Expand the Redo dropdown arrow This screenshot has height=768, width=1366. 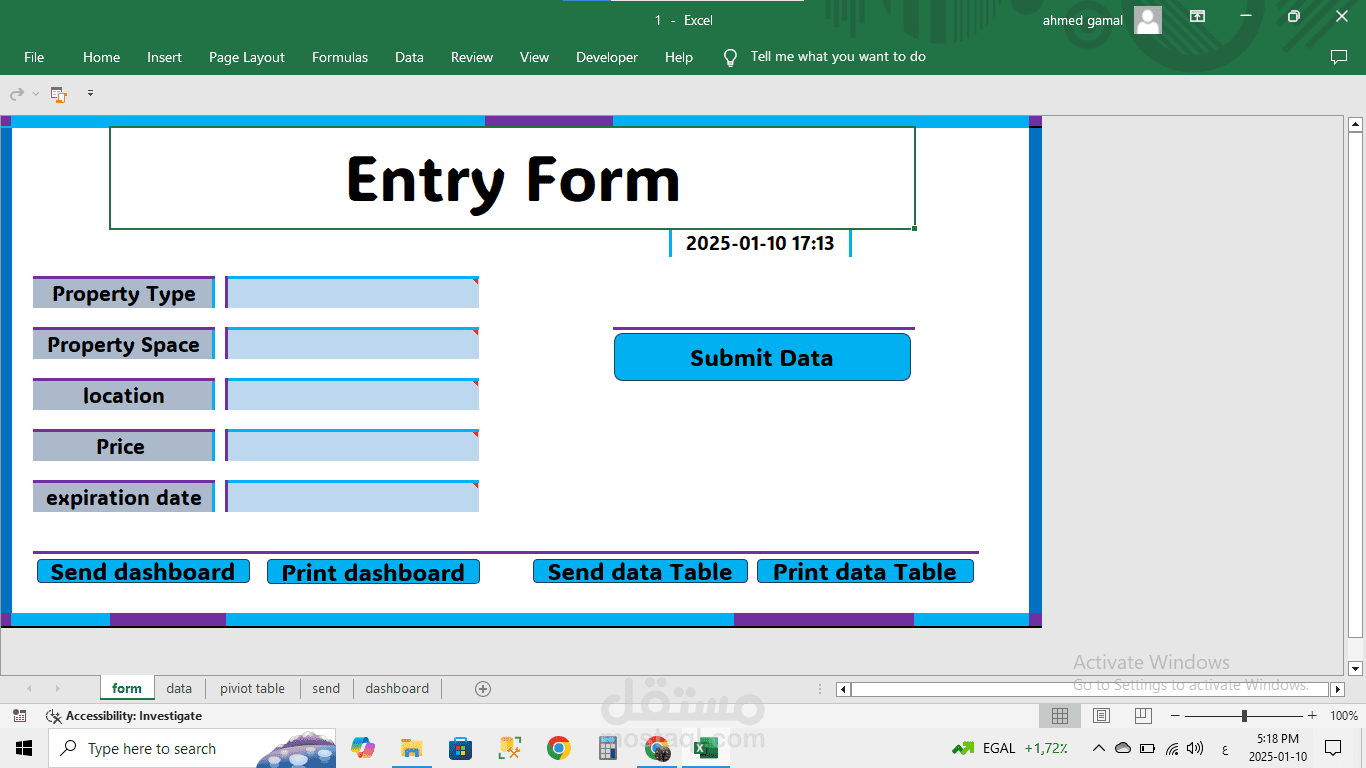(x=36, y=93)
